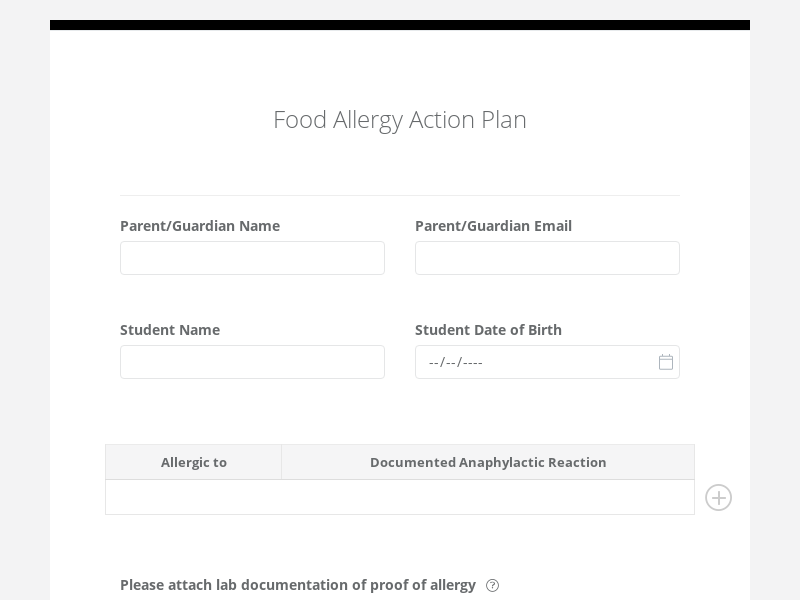This screenshot has width=800, height=600.
Task: Click the "Allergic to" column header
Action: click(194, 462)
